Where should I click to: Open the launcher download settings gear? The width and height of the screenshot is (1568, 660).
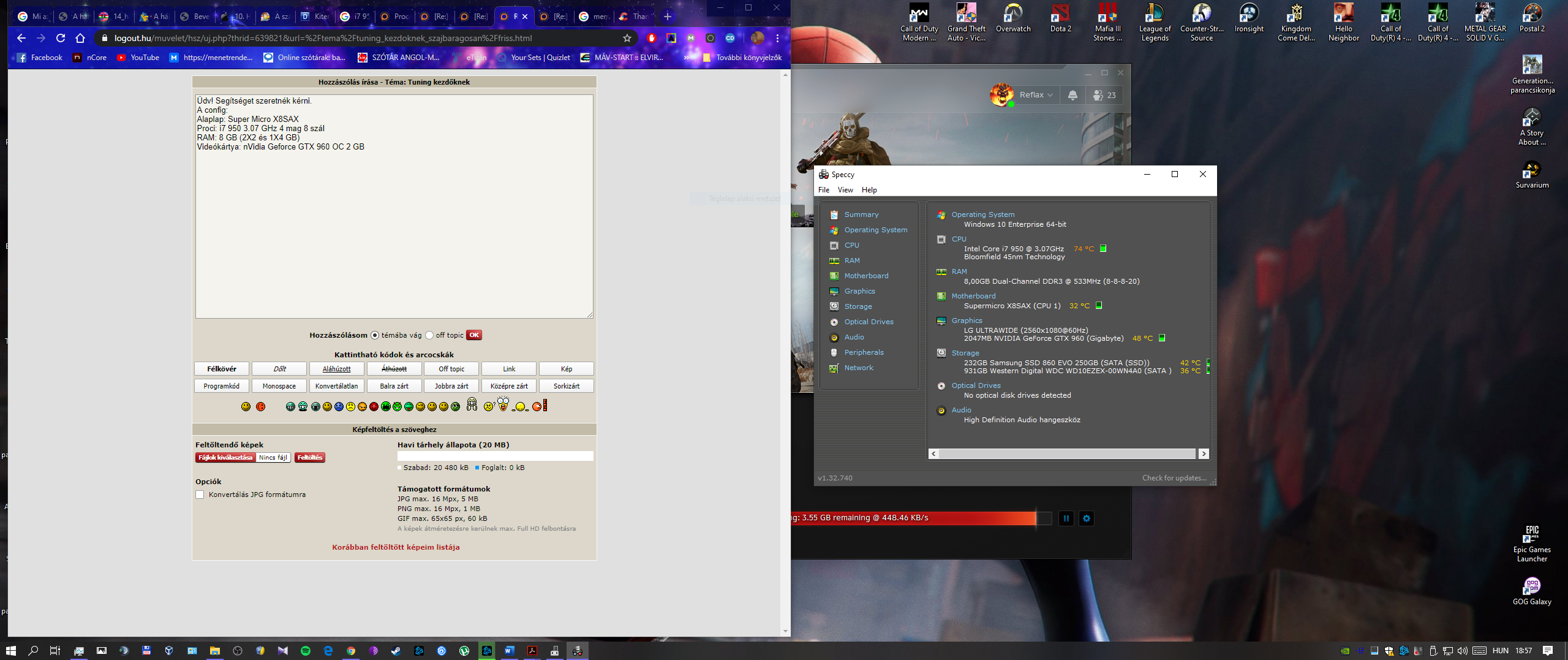[x=1087, y=518]
